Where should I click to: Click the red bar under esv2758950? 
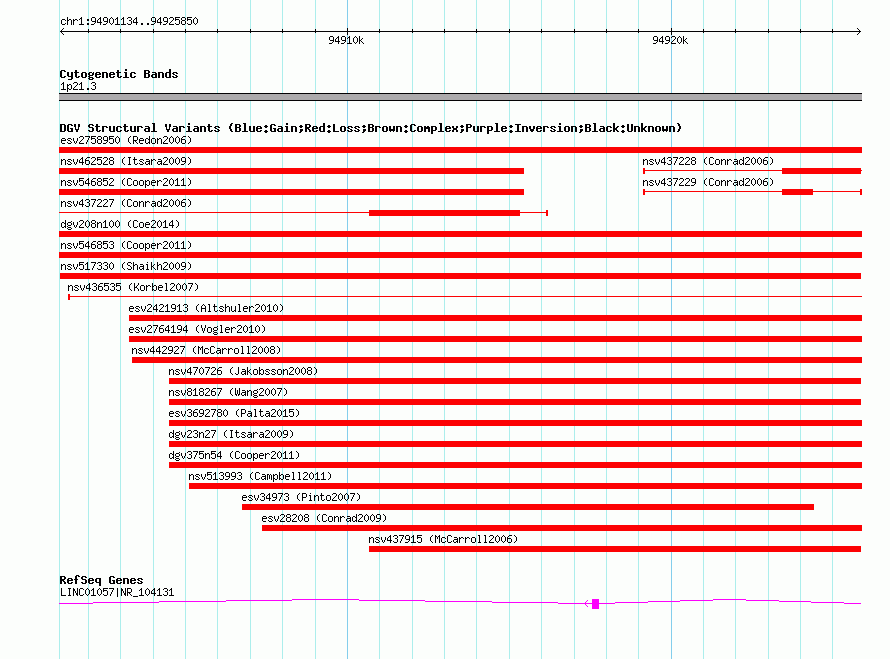tap(460, 150)
